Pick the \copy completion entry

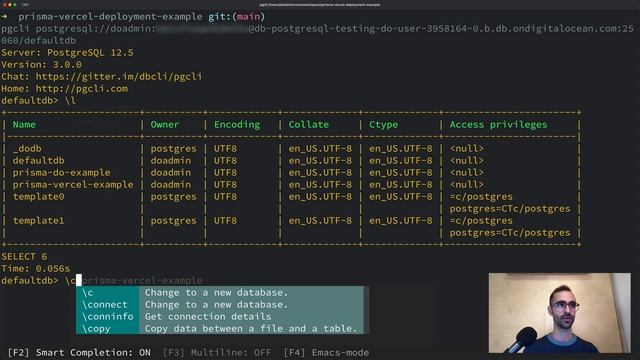coord(220,328)
